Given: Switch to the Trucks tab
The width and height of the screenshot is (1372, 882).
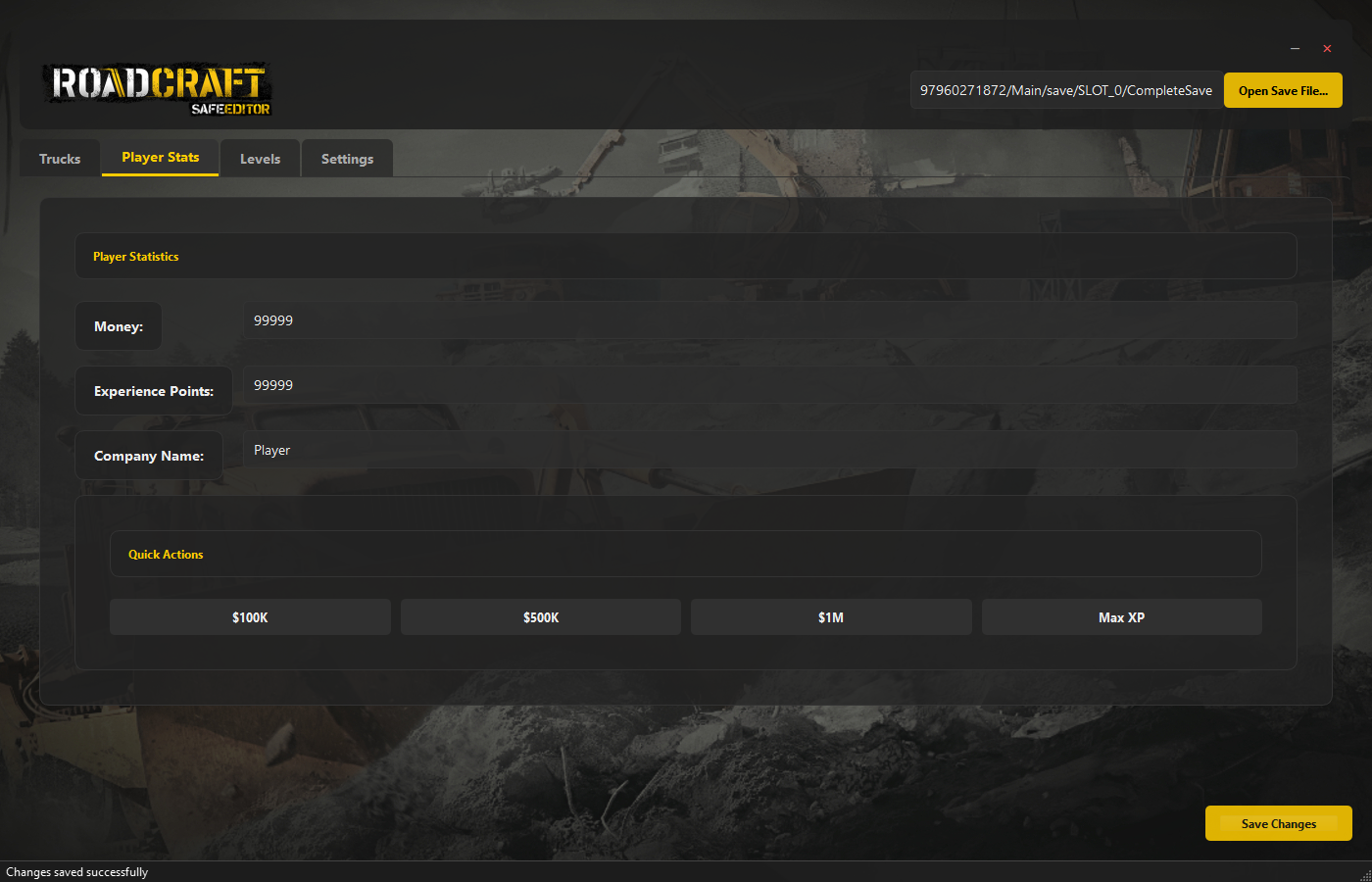Looking at the screenshot, I should tap(60, 159).
